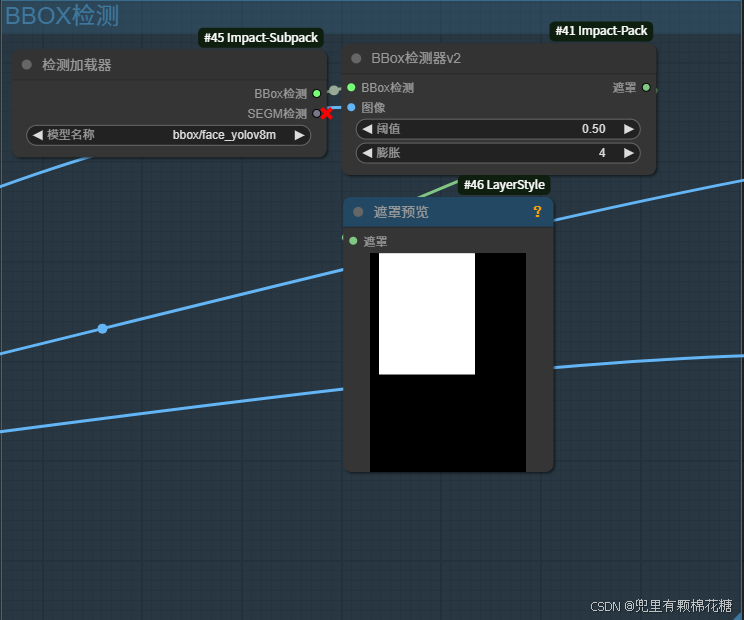The image size is (744, 620).
Task: Select the 检测加载器 node title
Action: (x=76, y=65)
